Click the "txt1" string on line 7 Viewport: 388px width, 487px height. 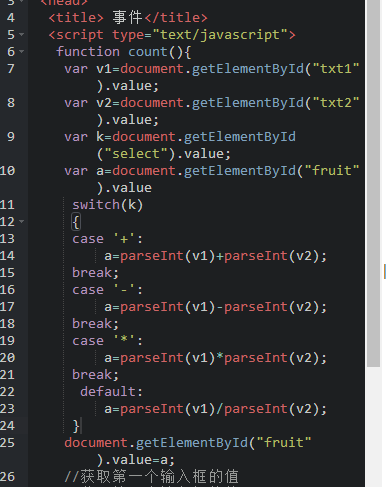(x=336, y=69)
